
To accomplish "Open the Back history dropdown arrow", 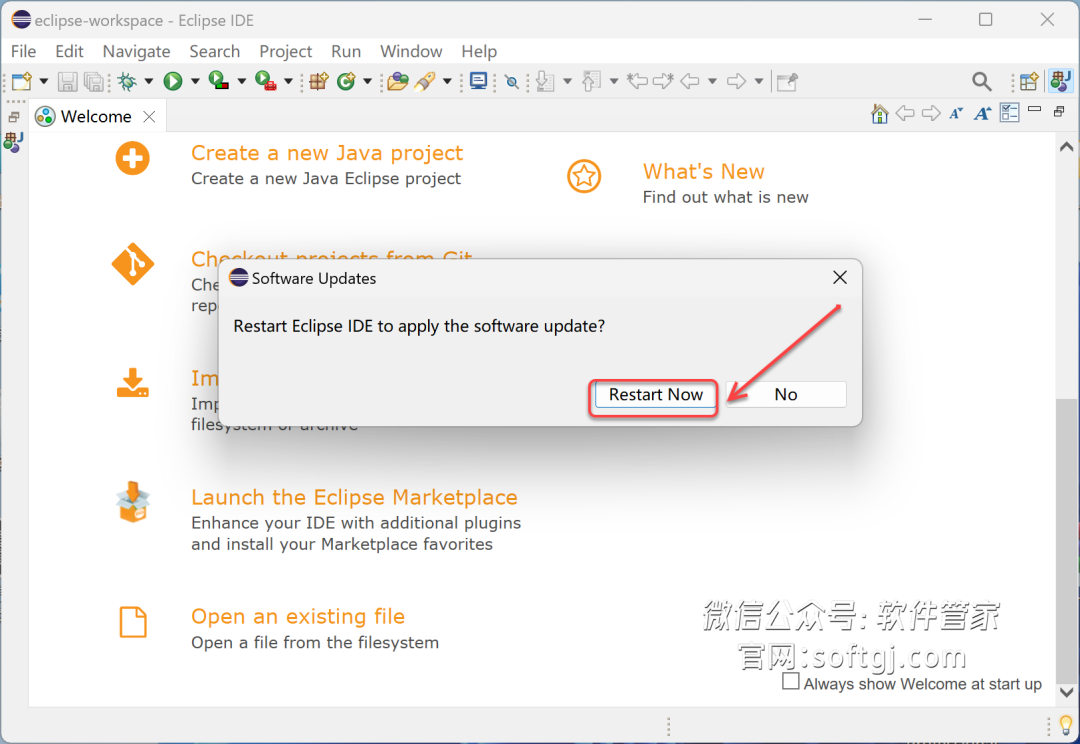I will 712,81.
